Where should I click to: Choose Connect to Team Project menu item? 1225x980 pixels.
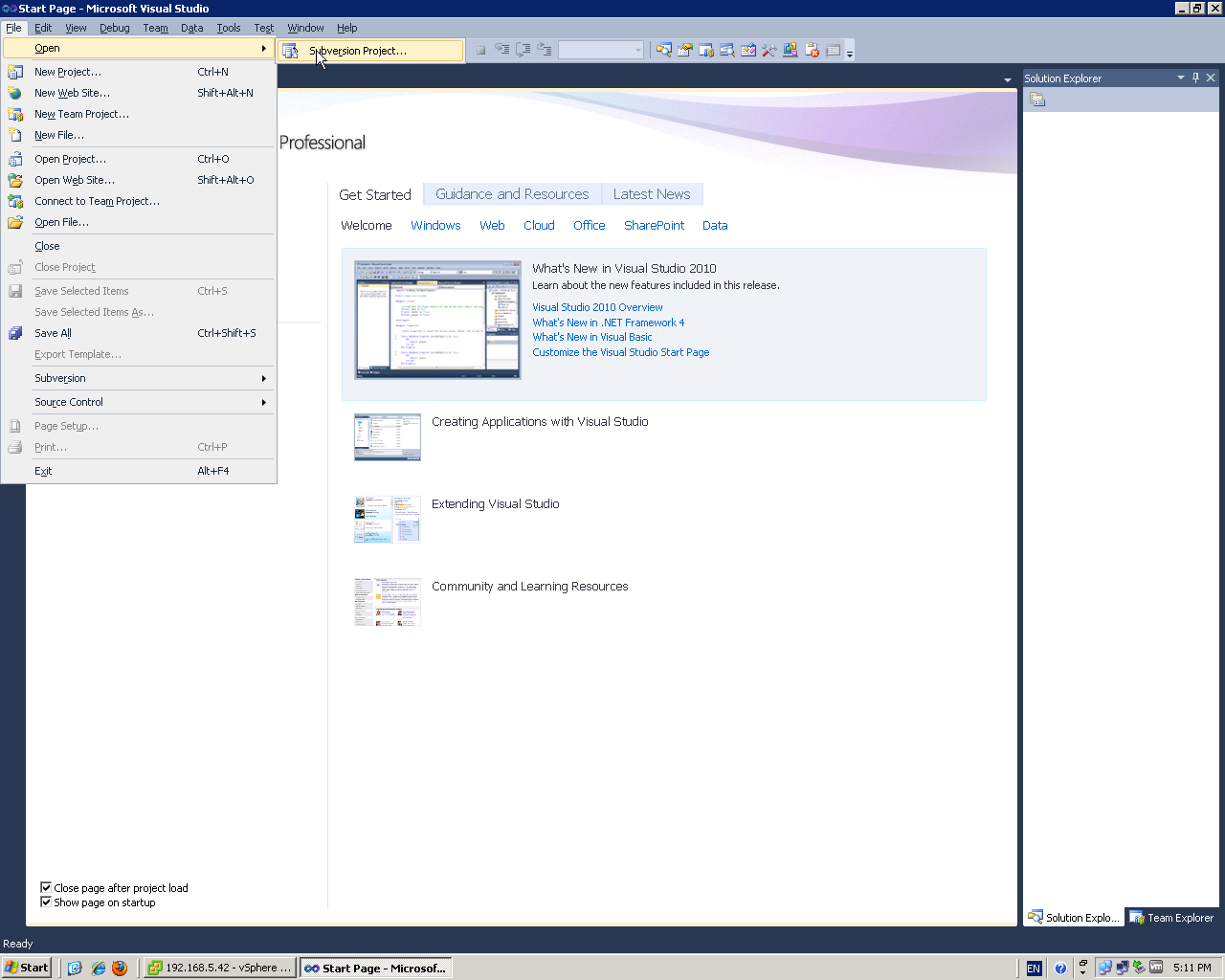pyautogui.click(x=139, y=201)
